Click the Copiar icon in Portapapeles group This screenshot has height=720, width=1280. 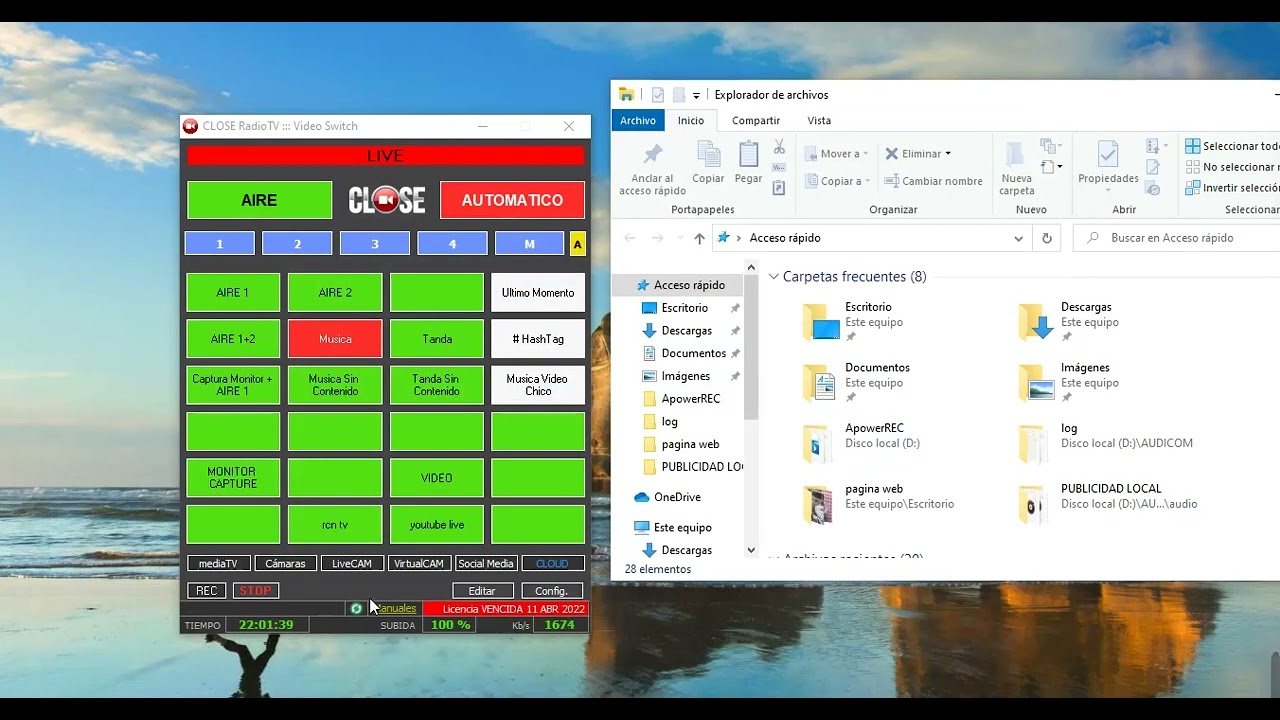pyautogui.click(x=708, y=154)
